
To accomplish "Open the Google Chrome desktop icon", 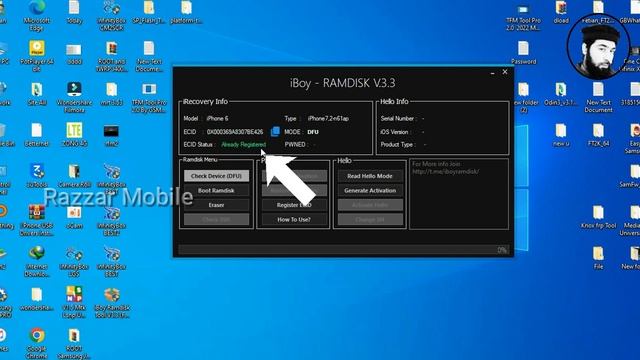I will coord(37,343).
